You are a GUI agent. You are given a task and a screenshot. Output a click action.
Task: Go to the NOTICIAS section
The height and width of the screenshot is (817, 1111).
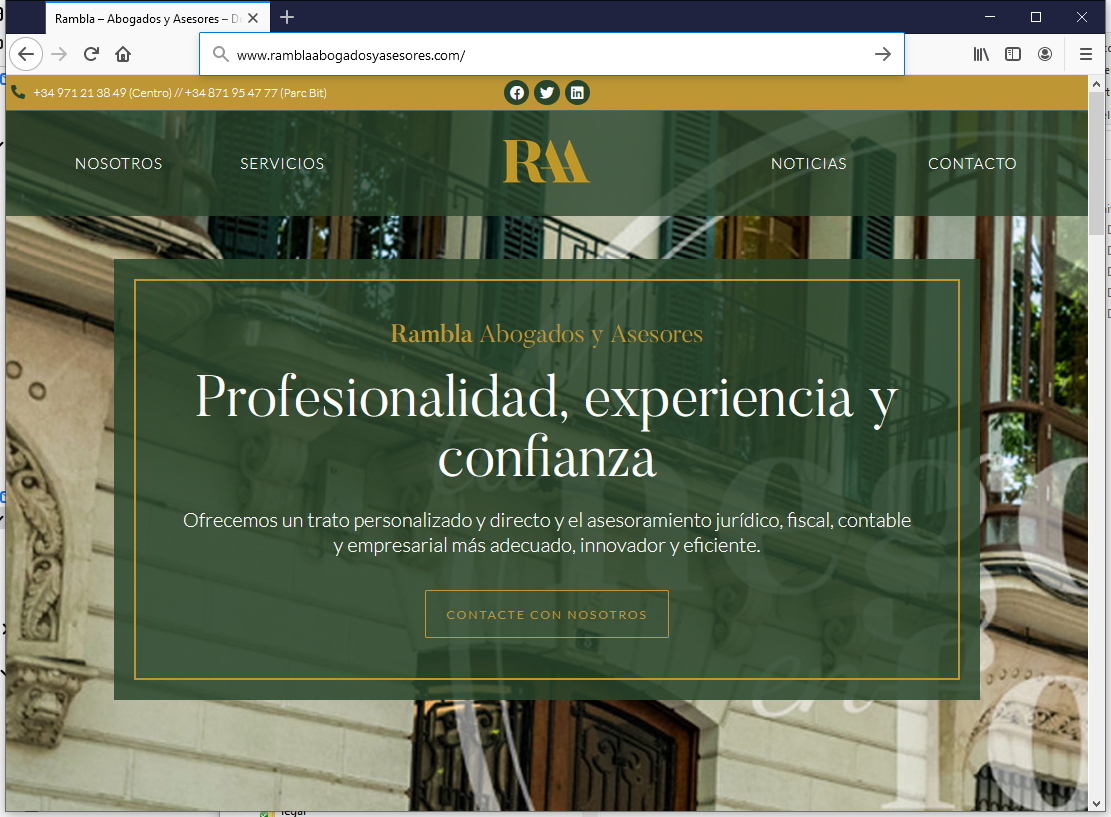[x=809, y=164]
